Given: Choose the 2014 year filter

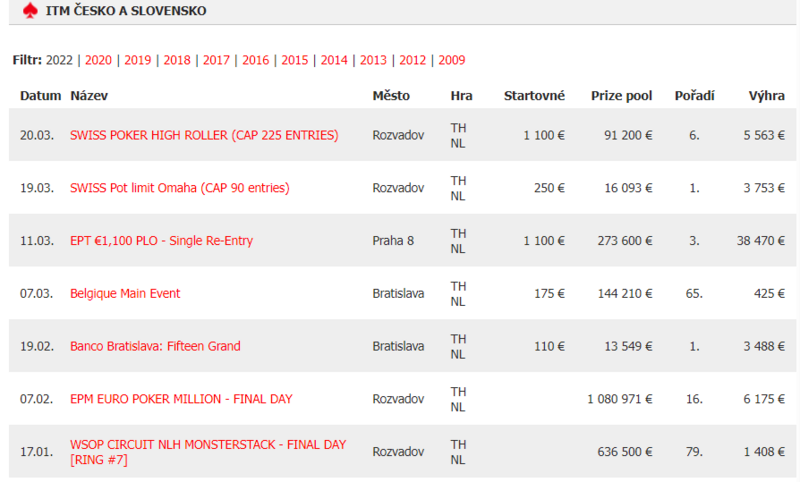Looking at the screenshot, I should coord(334,60).
